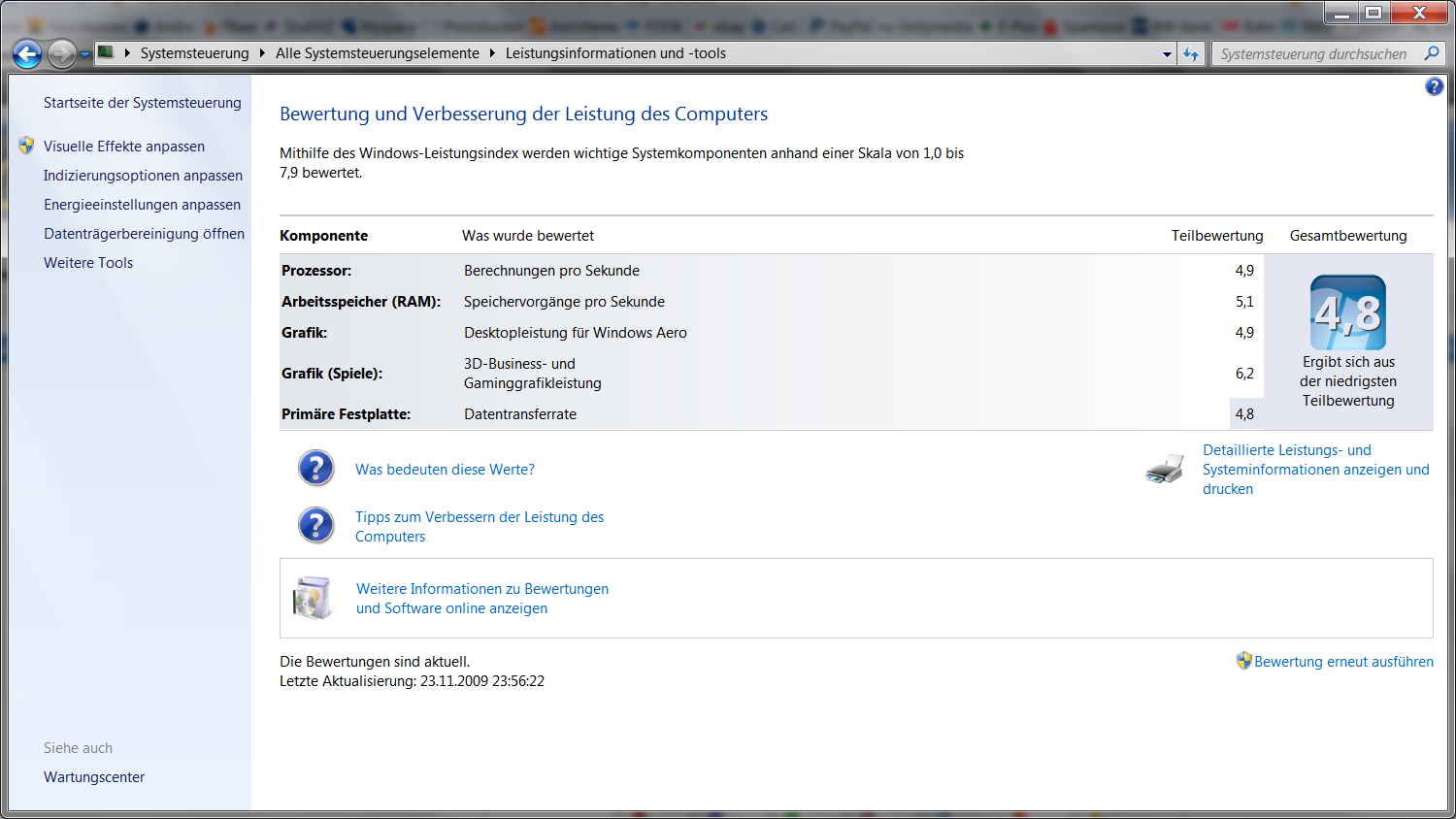The height and width of the screenshot is (819, 1456).
Task: Click the highlighted 4,8 Teilbewertung value
Action: [1244, 414]
